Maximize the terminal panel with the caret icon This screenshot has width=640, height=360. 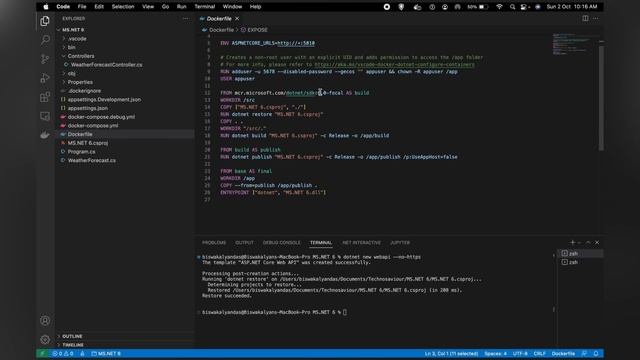pyautogui.click(x=588, y=242)
